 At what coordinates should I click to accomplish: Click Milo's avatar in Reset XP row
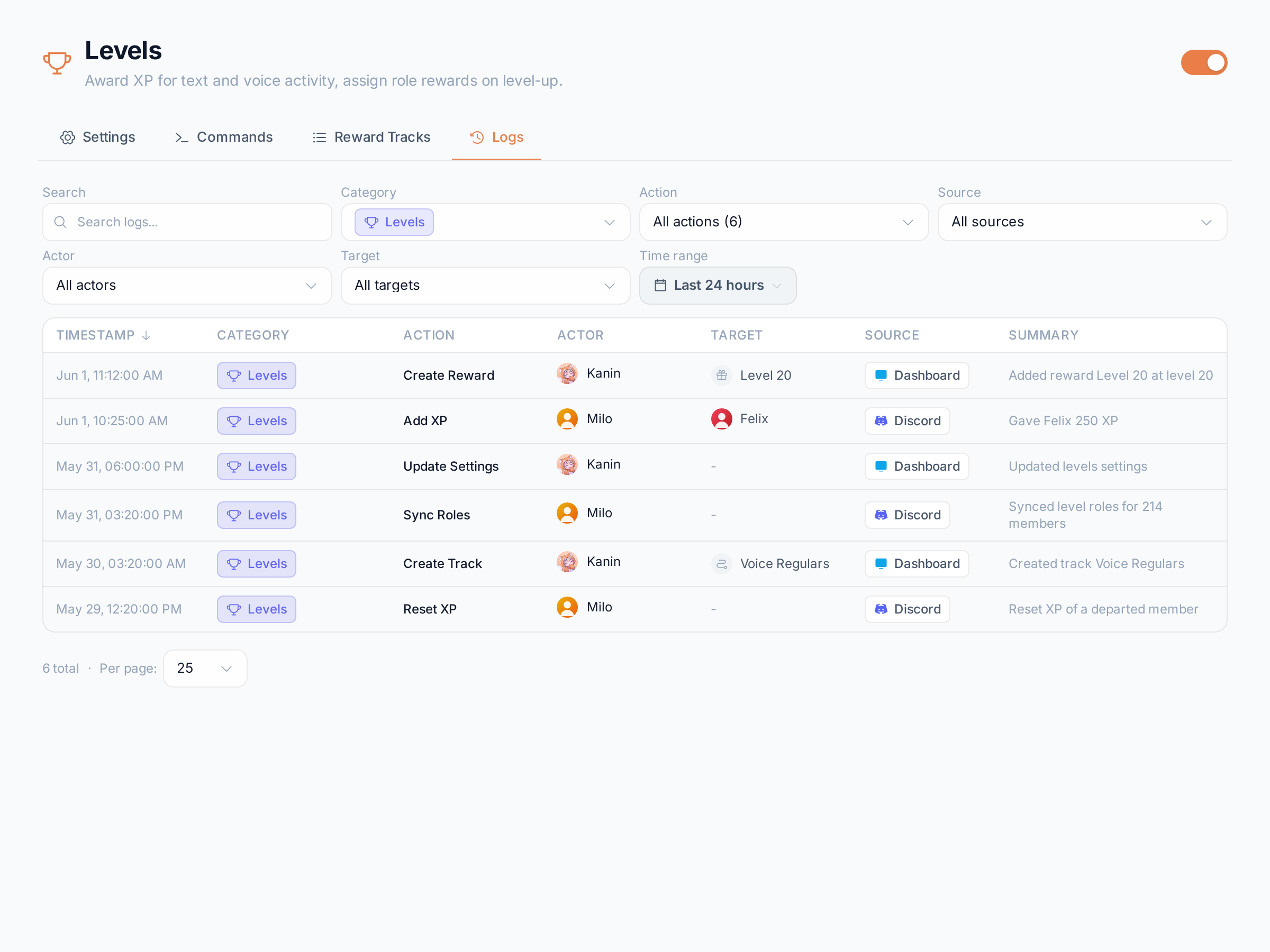[x=567, y=607]
